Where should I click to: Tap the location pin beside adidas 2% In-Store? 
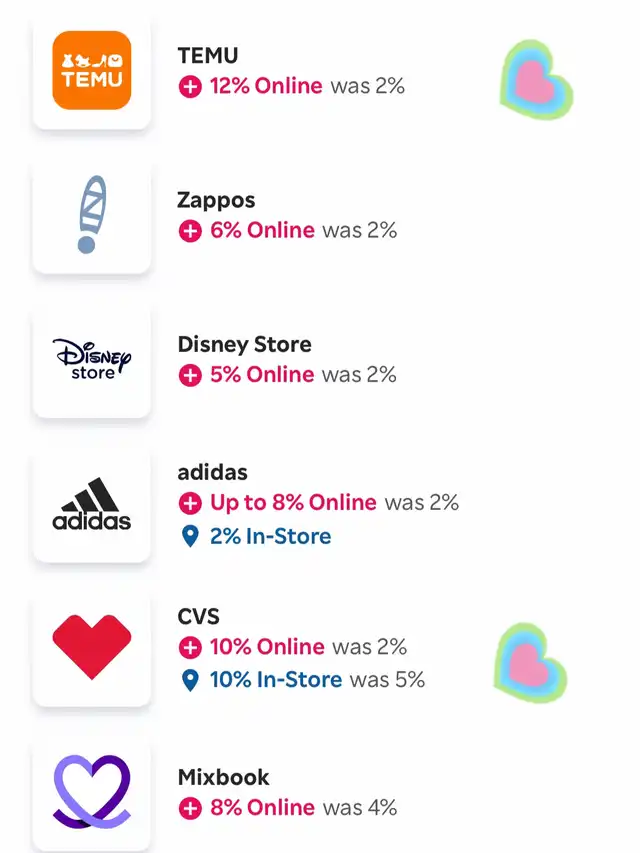(x=190, y=537)
